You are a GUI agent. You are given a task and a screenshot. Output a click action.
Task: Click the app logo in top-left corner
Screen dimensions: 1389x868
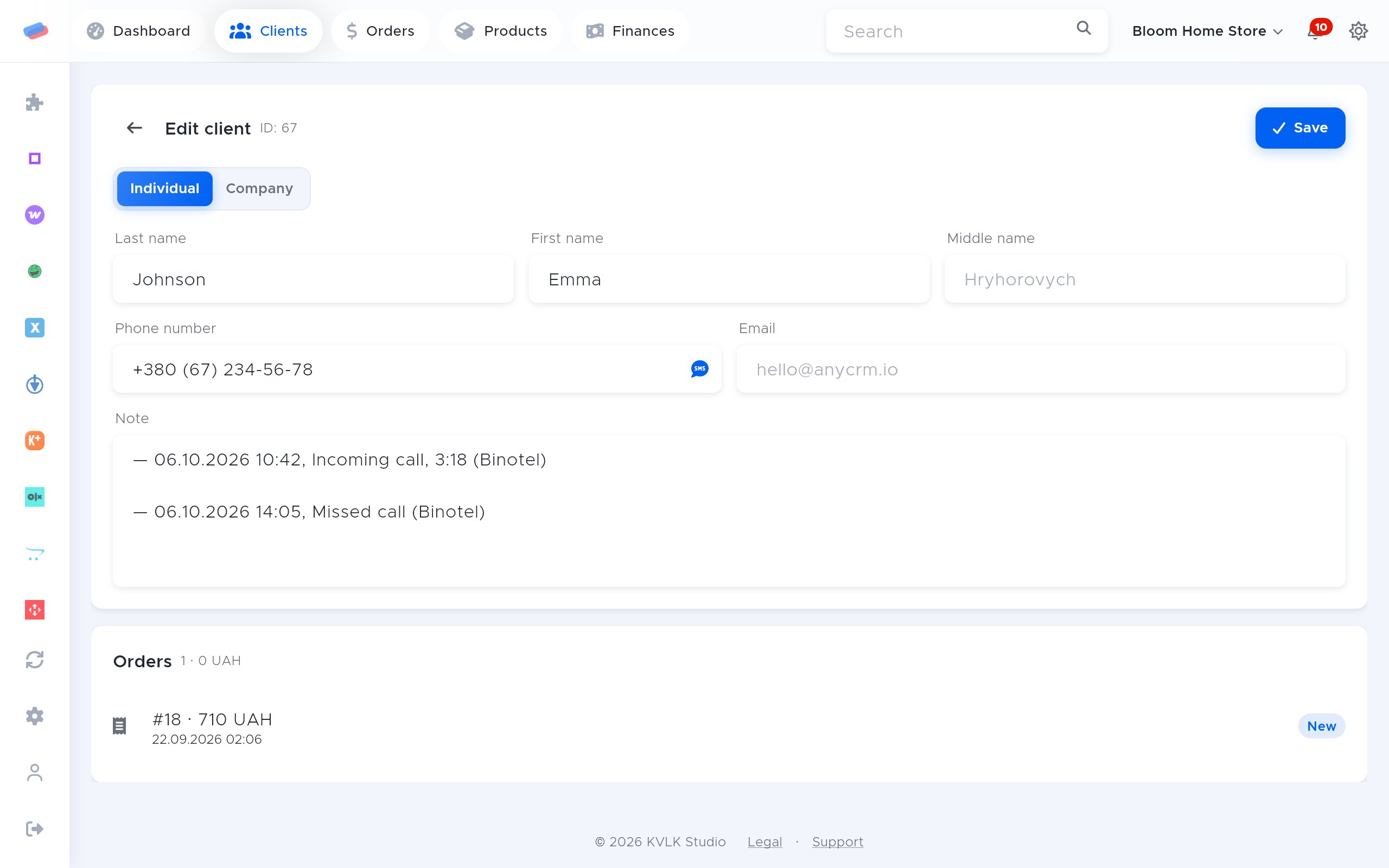[36, 30]
